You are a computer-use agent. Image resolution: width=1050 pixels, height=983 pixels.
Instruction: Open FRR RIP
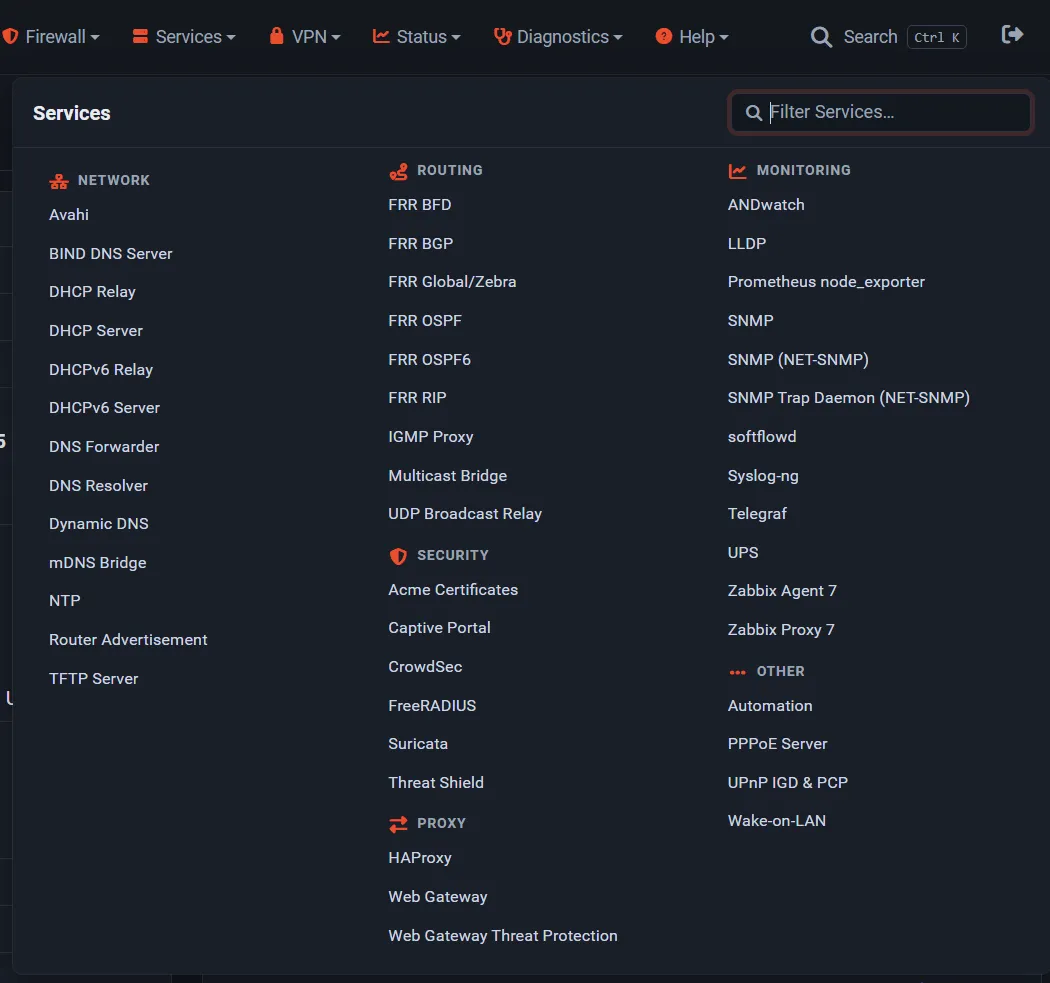pyautogui.click(x=417, y=398)
